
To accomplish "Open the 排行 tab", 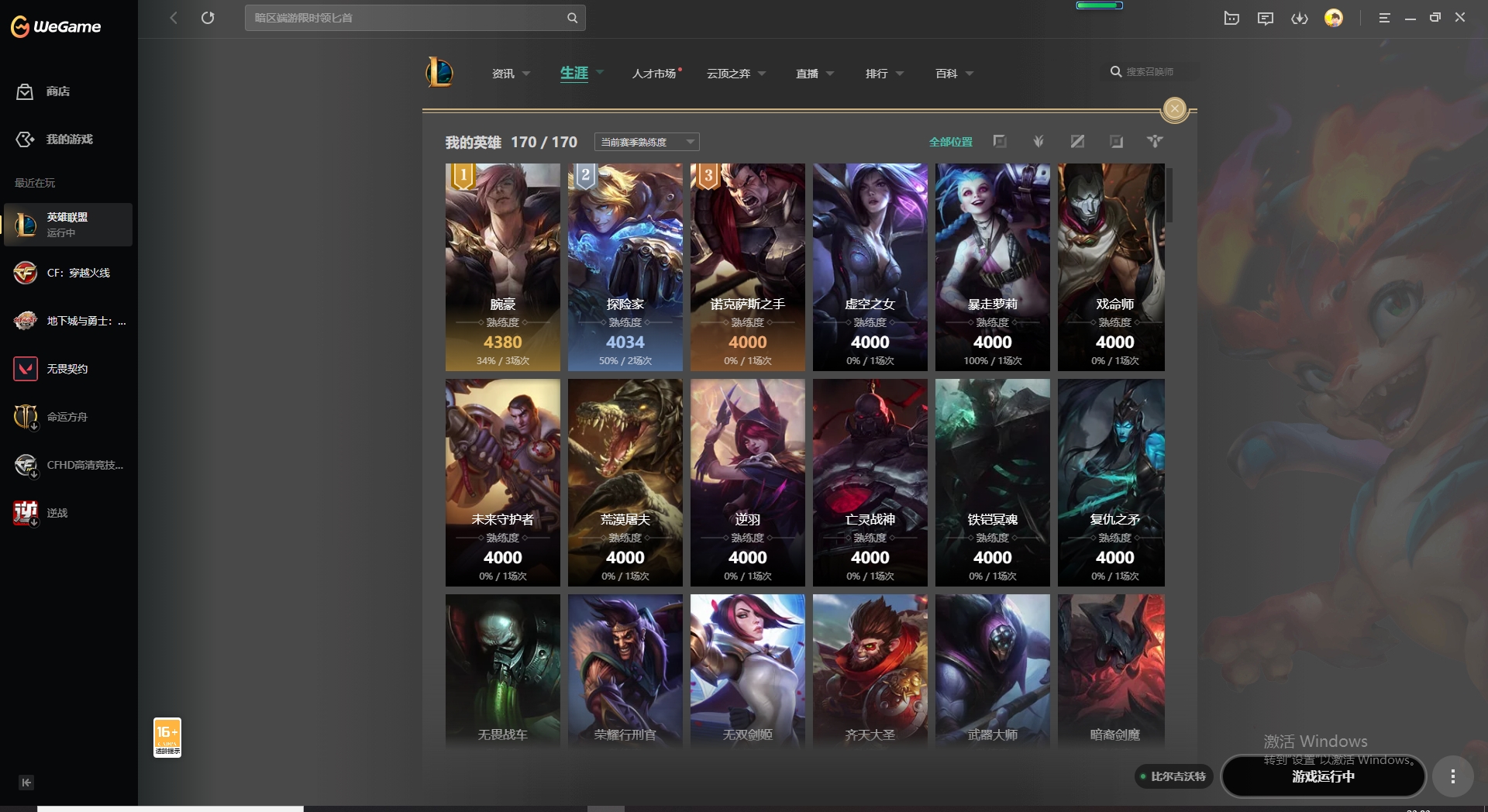I will [x=877, y=74].
